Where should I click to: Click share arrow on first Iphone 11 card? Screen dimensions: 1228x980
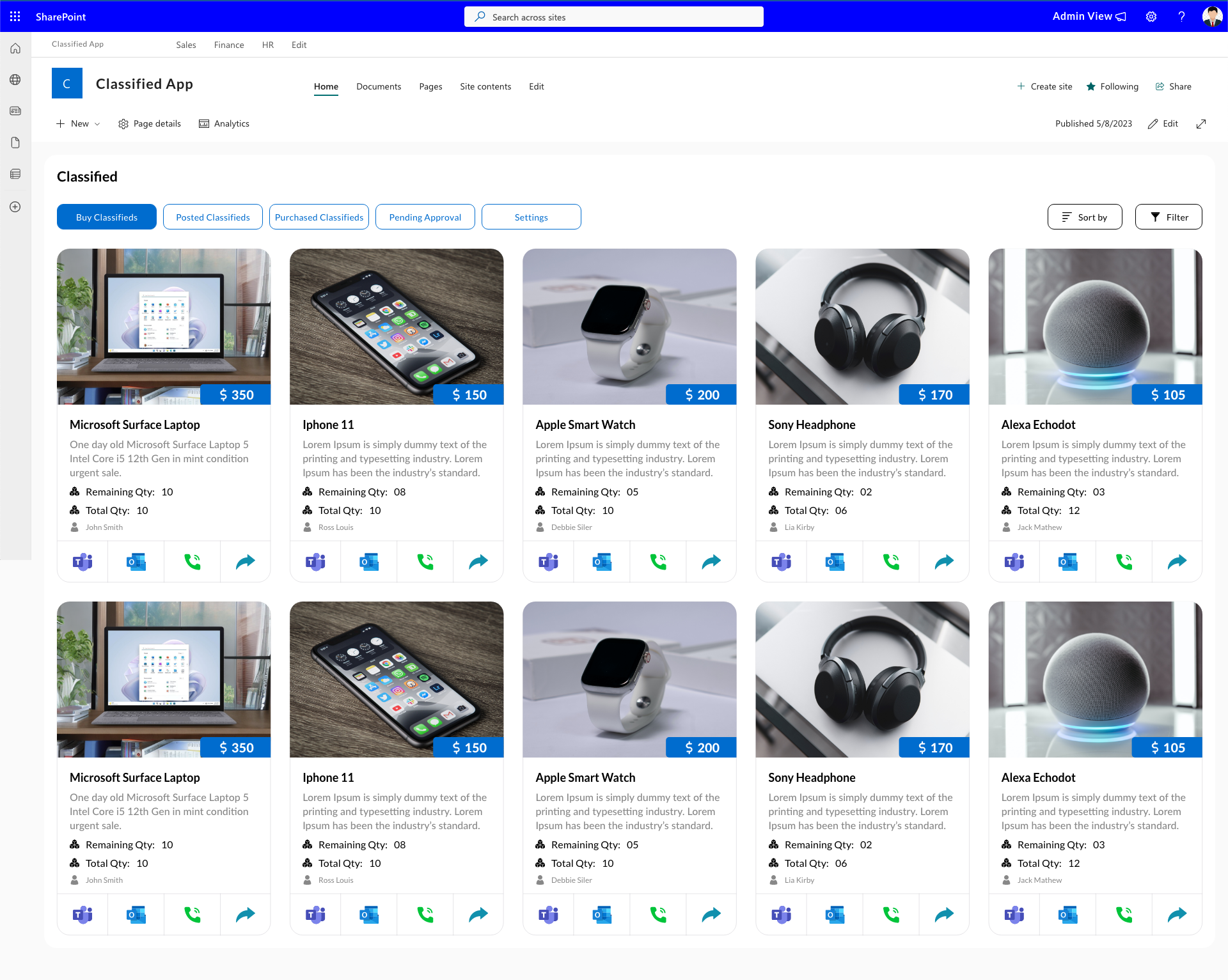tap(478, 562)
